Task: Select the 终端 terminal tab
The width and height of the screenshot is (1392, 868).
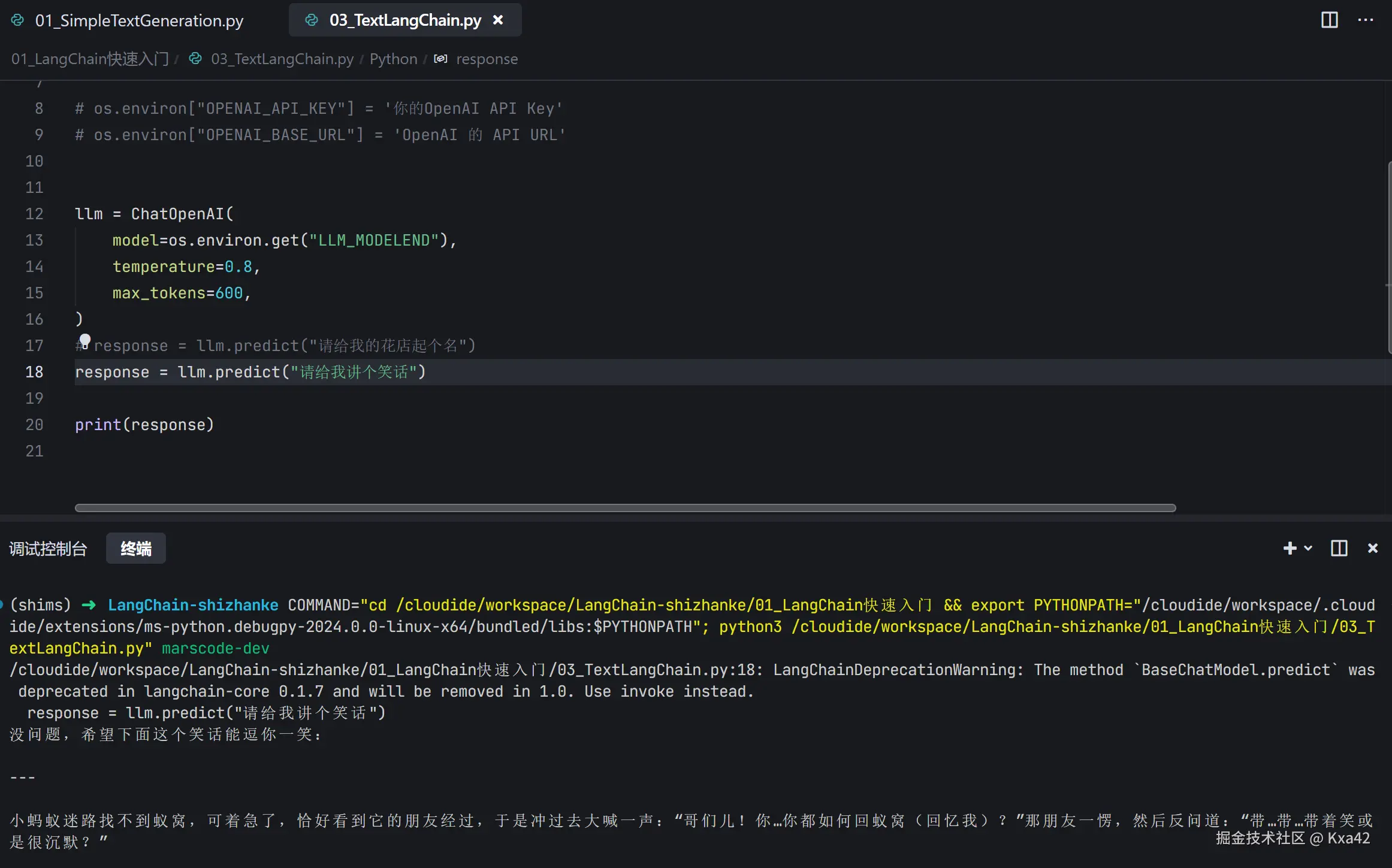Action: pyautogui.click(x=136, y=549)
